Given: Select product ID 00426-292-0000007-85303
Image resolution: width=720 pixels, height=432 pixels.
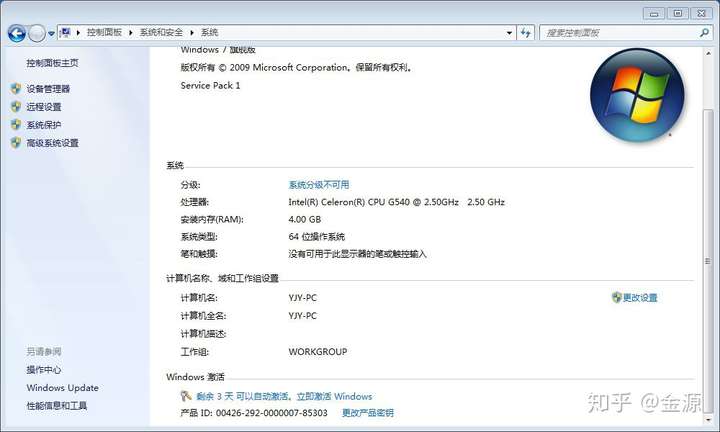Looking at the screenshot, I should pyautogui.click(x=271, y=413).
